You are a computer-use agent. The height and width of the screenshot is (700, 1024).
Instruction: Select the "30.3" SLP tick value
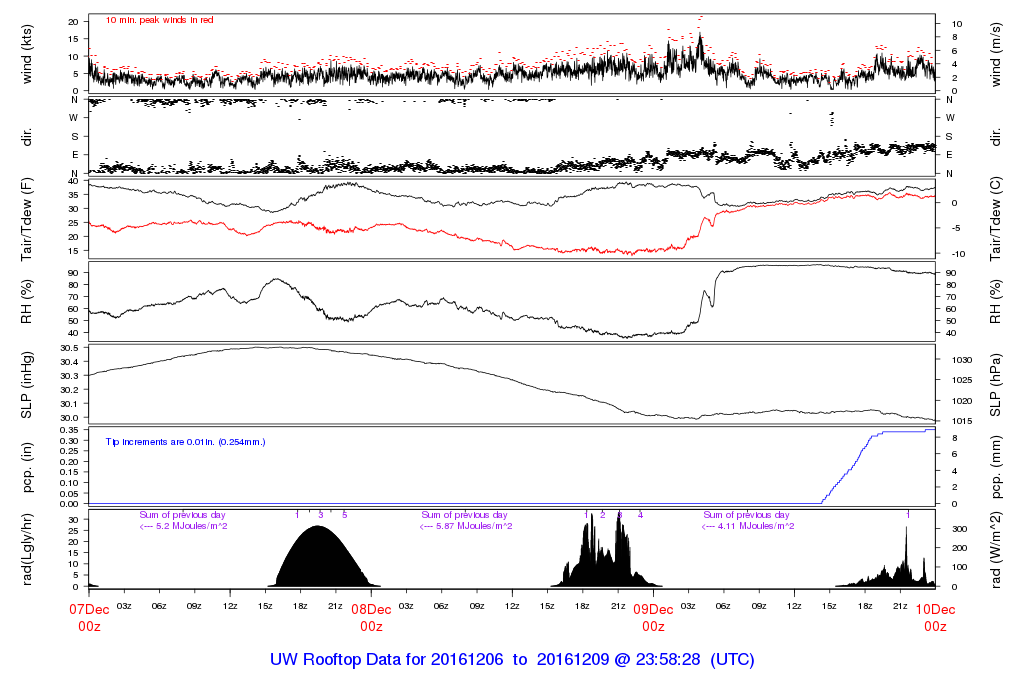pyautogui.click(x=69, y=376)
